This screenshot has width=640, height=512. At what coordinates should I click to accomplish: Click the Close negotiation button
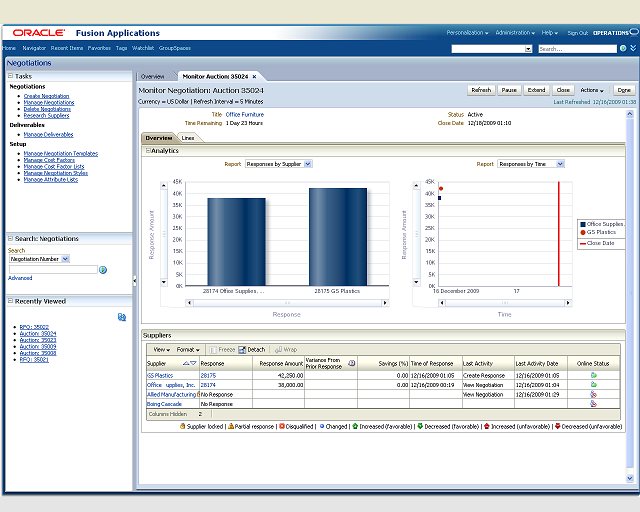tap(563, 90)
